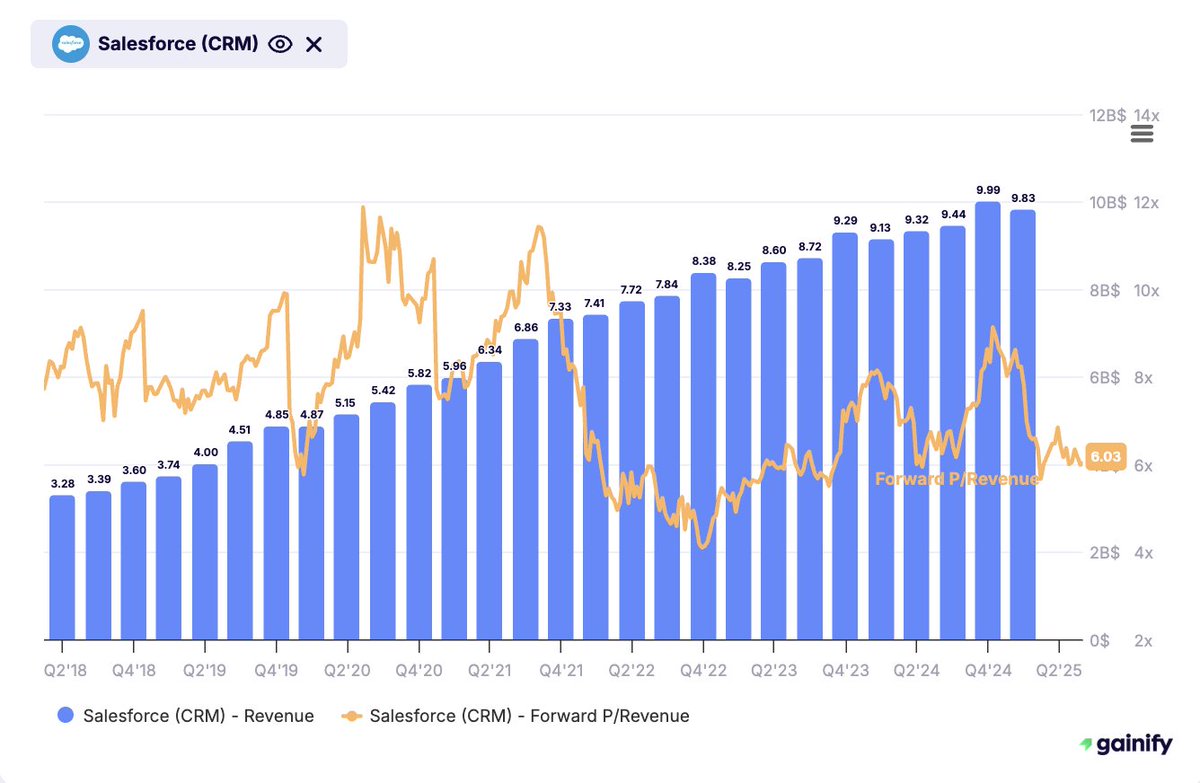Click the bar labeled 3.74
The height and width of the screenshot is (783, 1200).
[169, 558]
